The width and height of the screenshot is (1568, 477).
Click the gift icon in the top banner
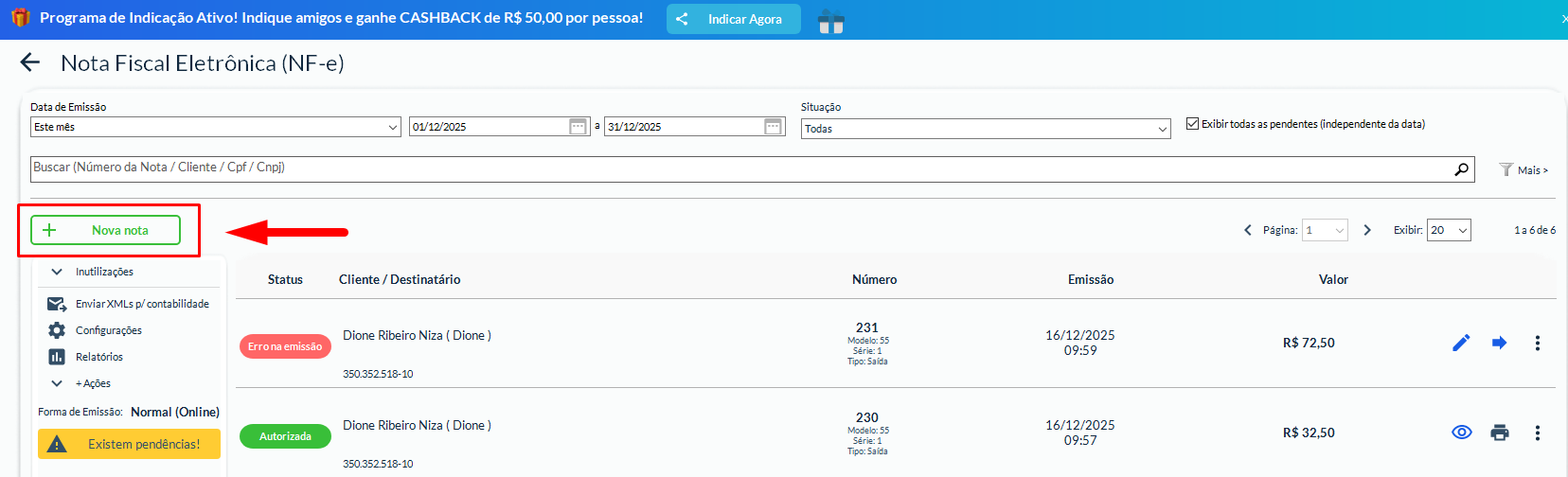(830, 21)
